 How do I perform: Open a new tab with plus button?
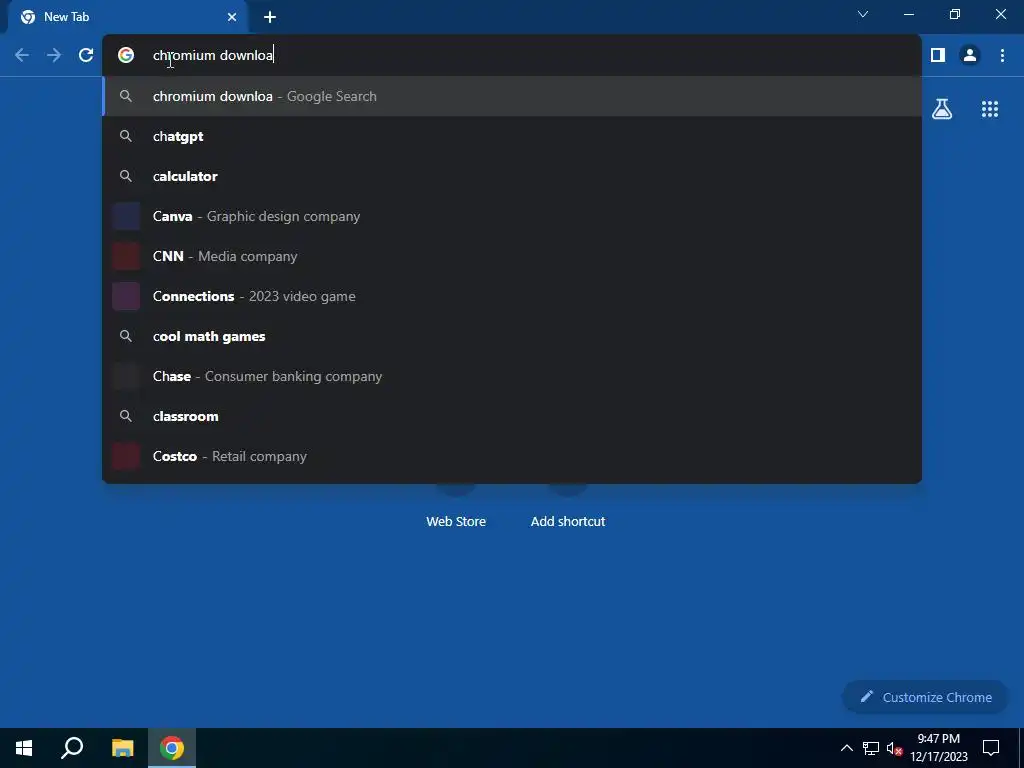coord(270,17)
